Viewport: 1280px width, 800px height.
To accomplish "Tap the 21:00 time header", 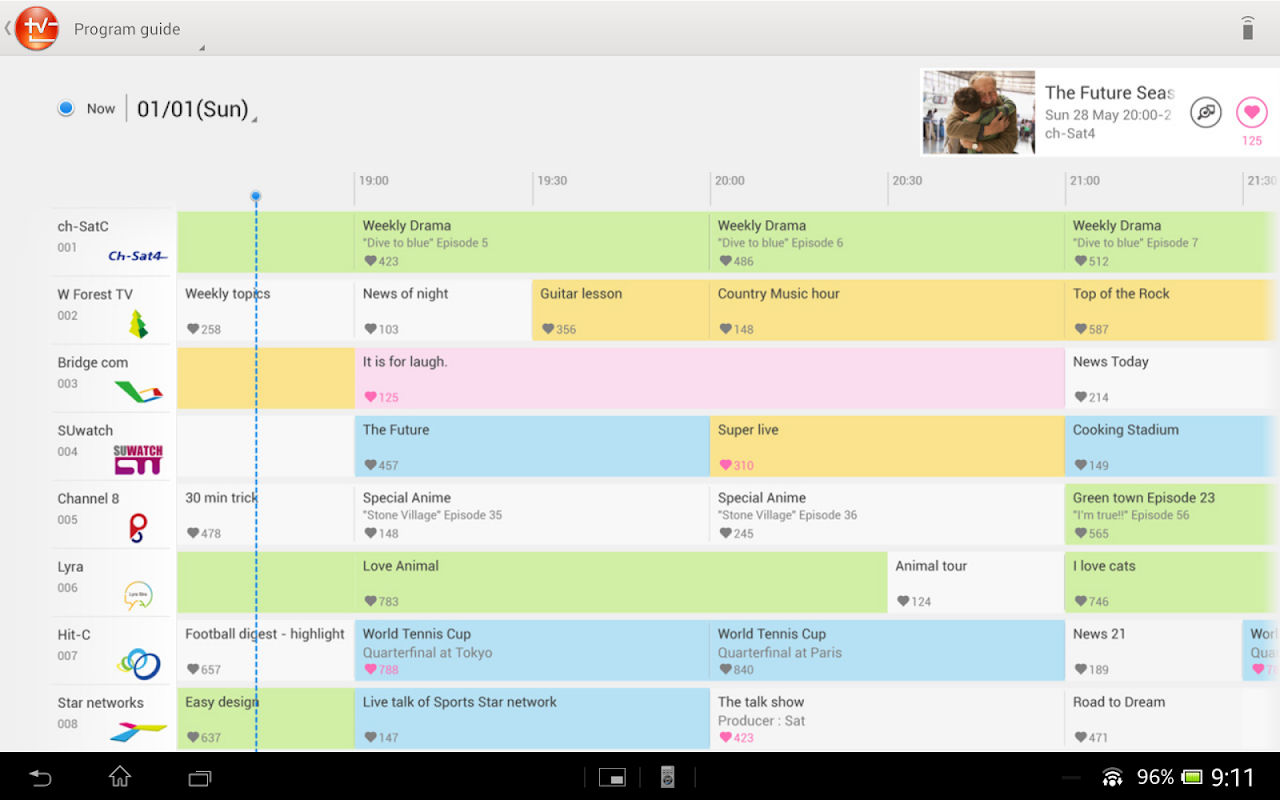I will tap(1085, 181).
